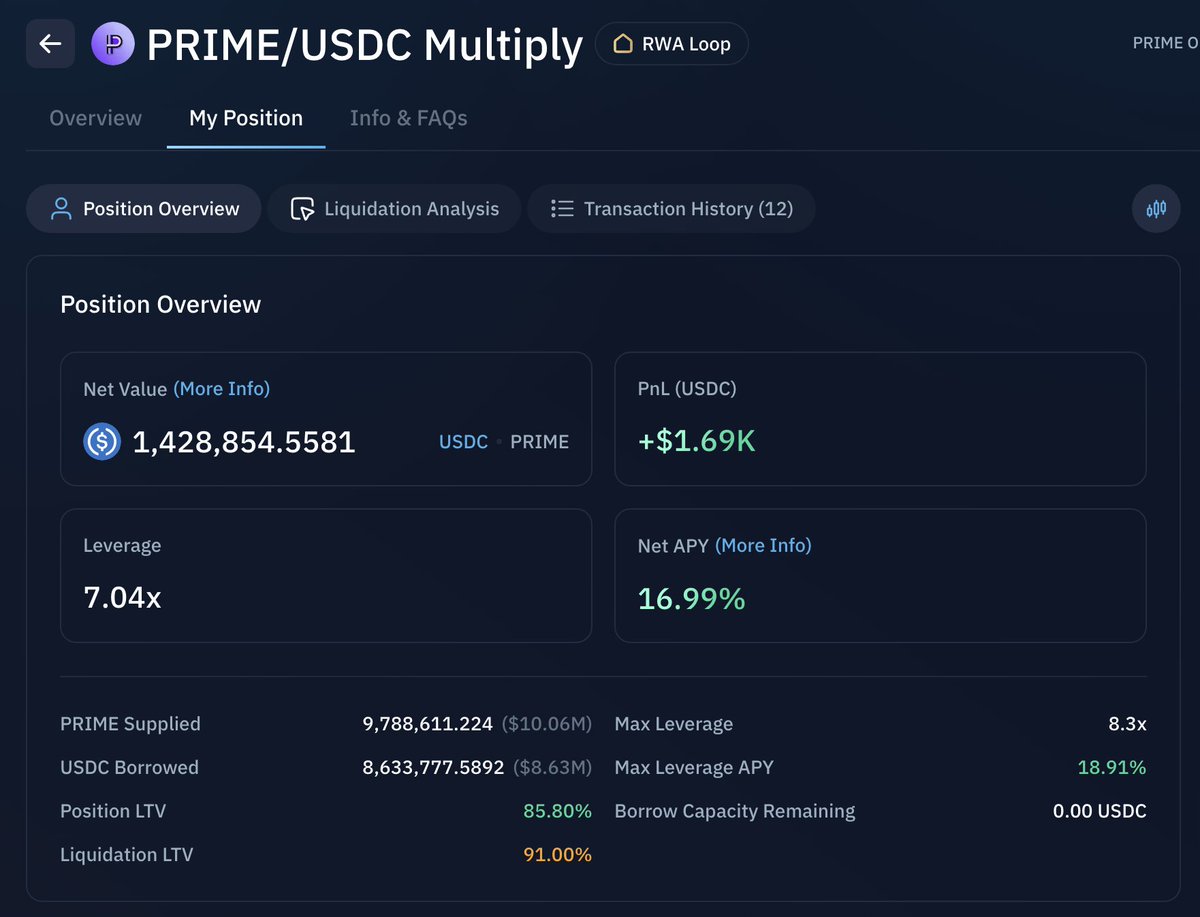Click the candlestick chart icon button
This screenshot has width=1200, height=917.
(x=1156, y=209)
